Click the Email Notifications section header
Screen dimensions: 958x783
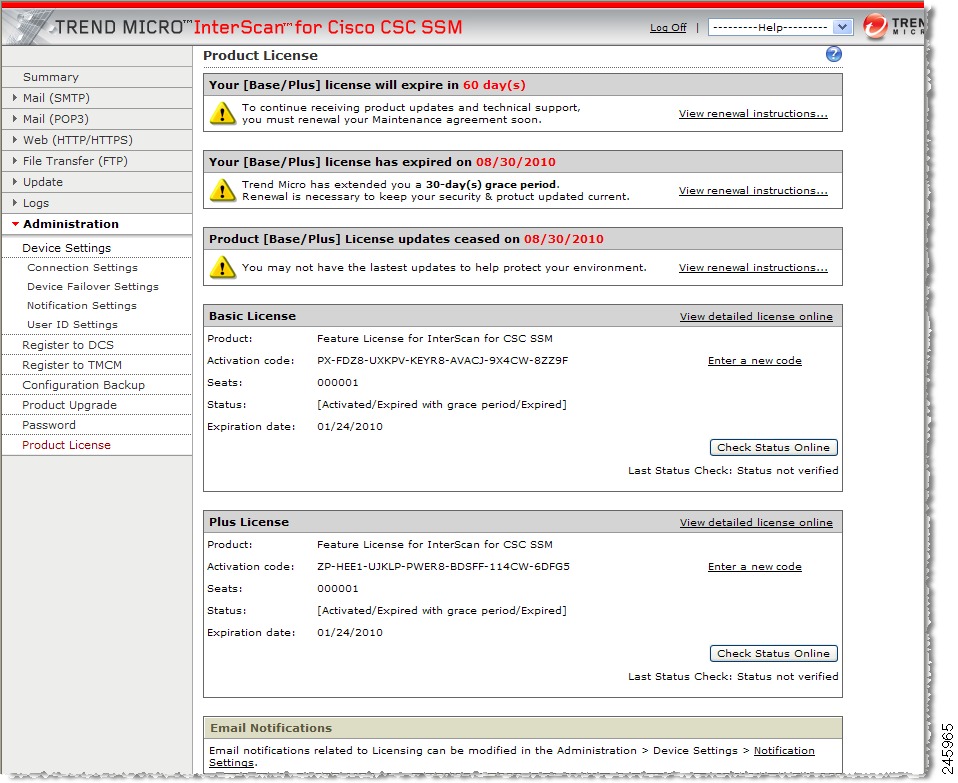pos(522,728)
